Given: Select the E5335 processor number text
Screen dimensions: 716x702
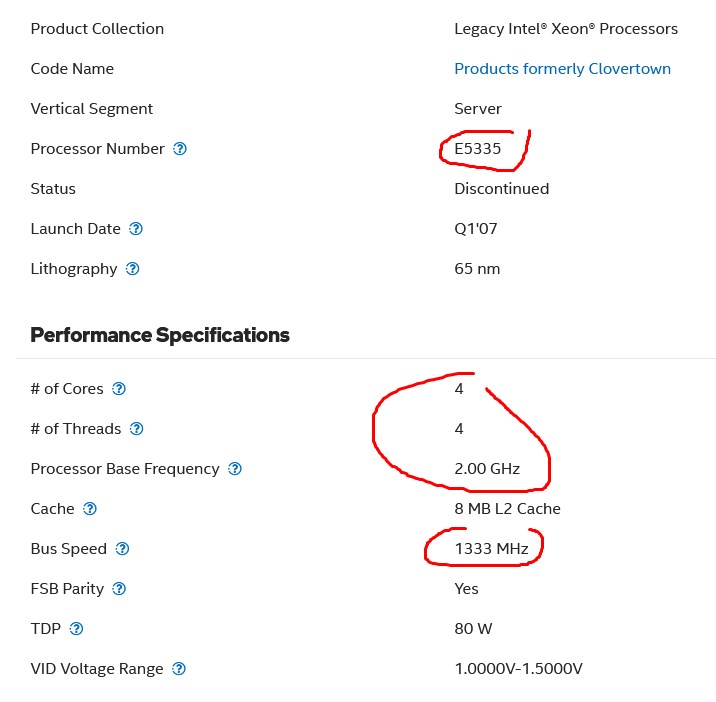Looking at the screenshot, I should [478, 149].
